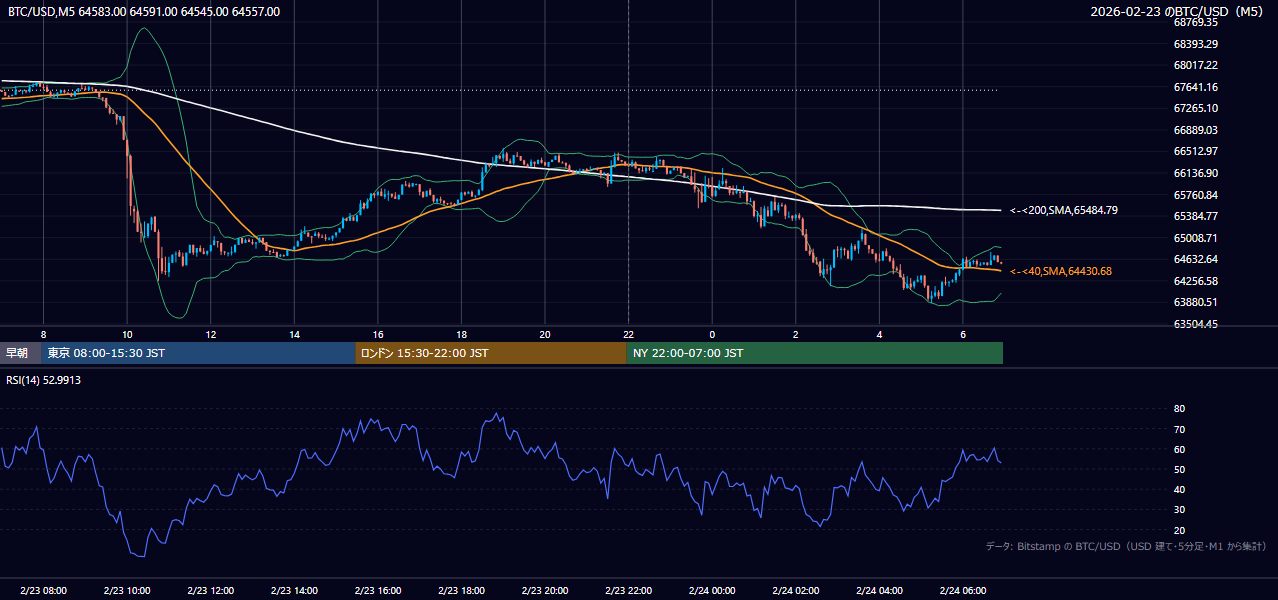Screen dimensions: 1278x600
Task: Click the 2/23 12:00 date axis label
Action: (x=211, y=591)
